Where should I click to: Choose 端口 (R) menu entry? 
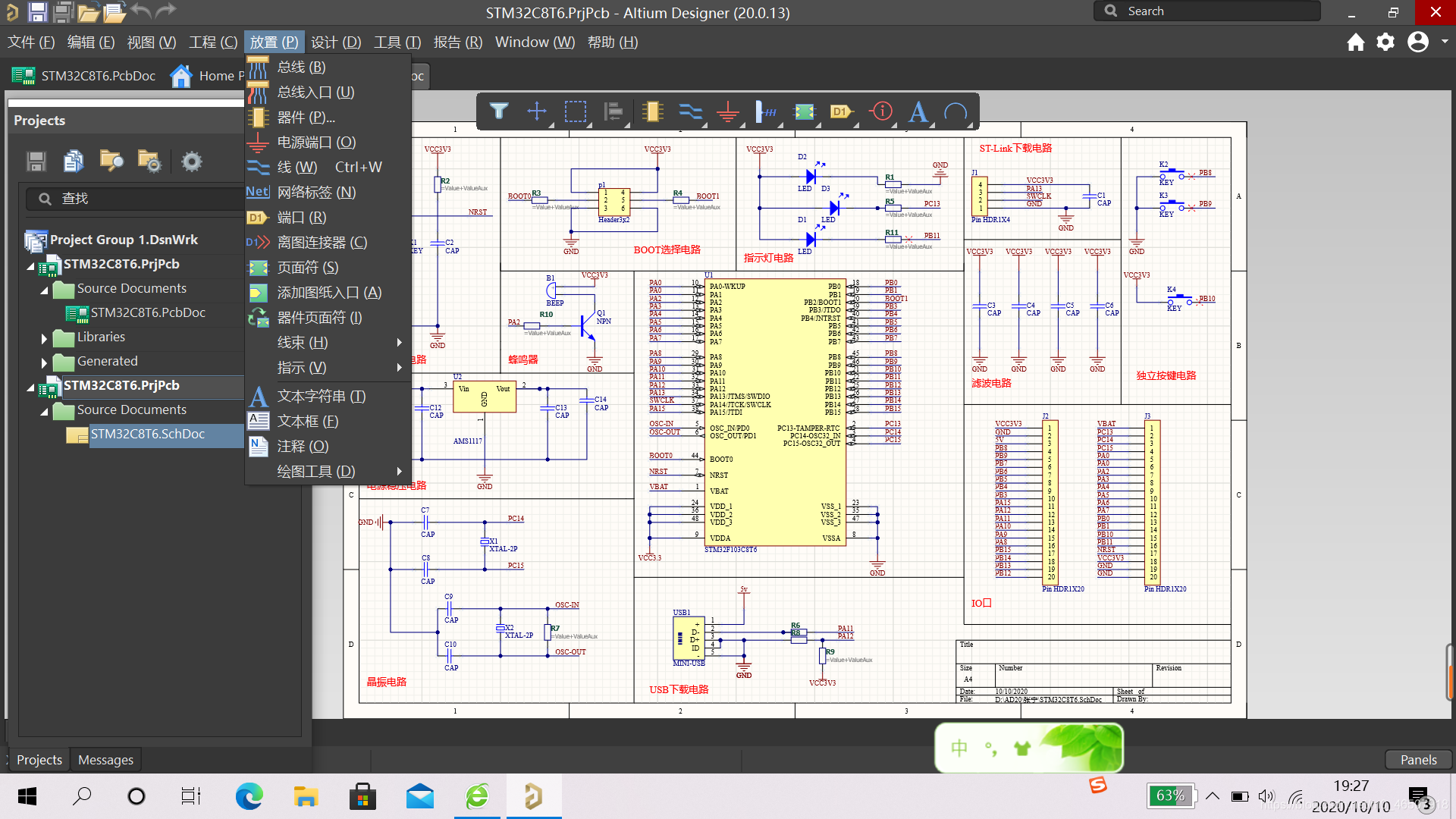(328, 218)
